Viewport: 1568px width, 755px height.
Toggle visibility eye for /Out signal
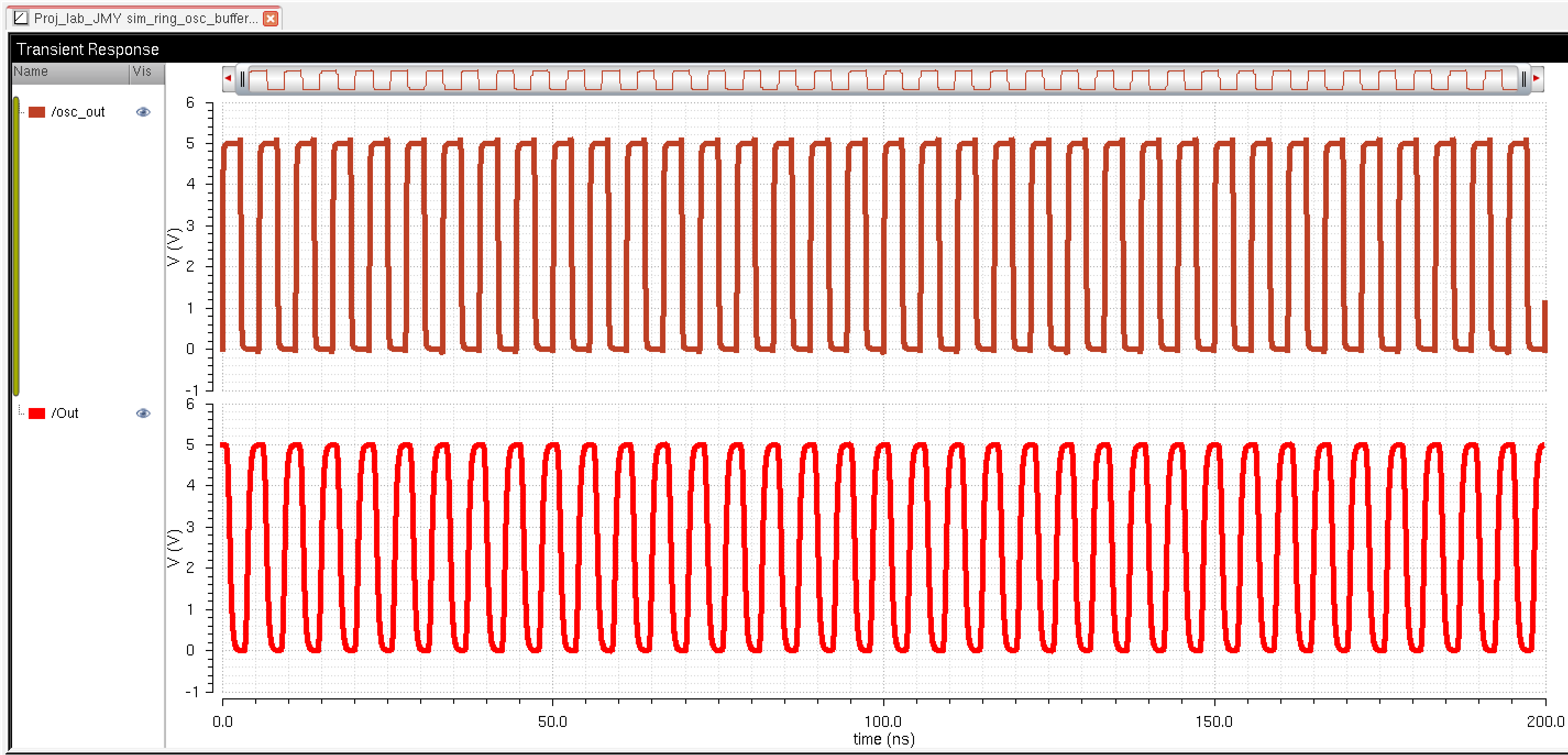(143, 413)
